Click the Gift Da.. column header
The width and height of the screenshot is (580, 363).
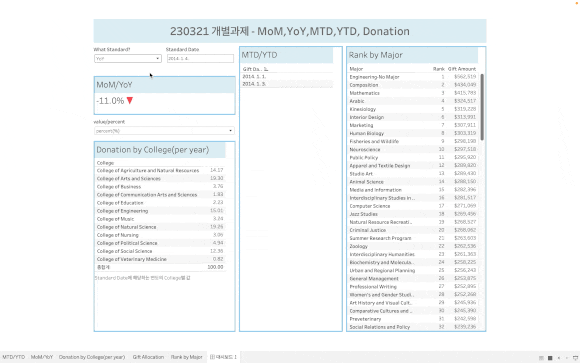(252, 69)
